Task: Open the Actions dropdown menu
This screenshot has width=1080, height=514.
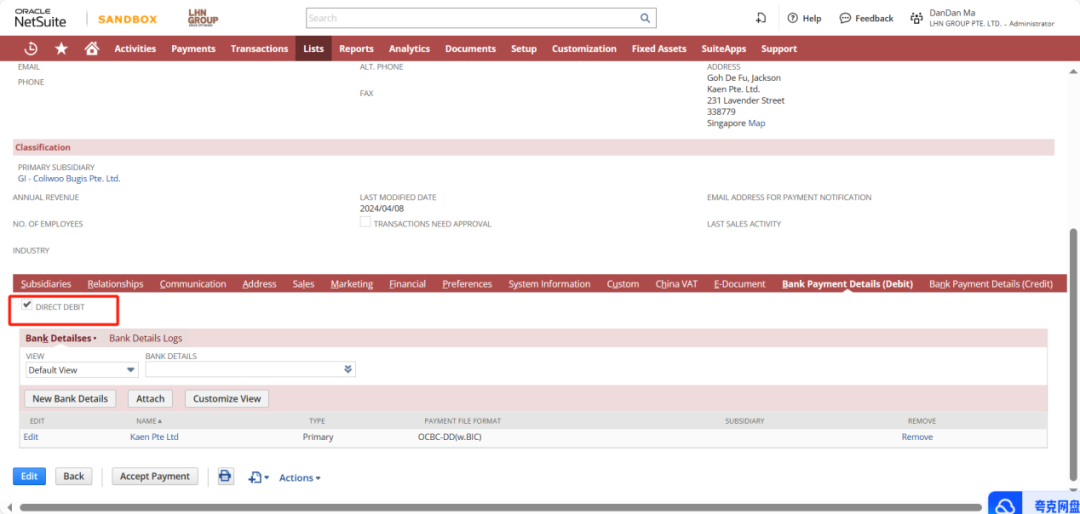Action: [300, 477]
